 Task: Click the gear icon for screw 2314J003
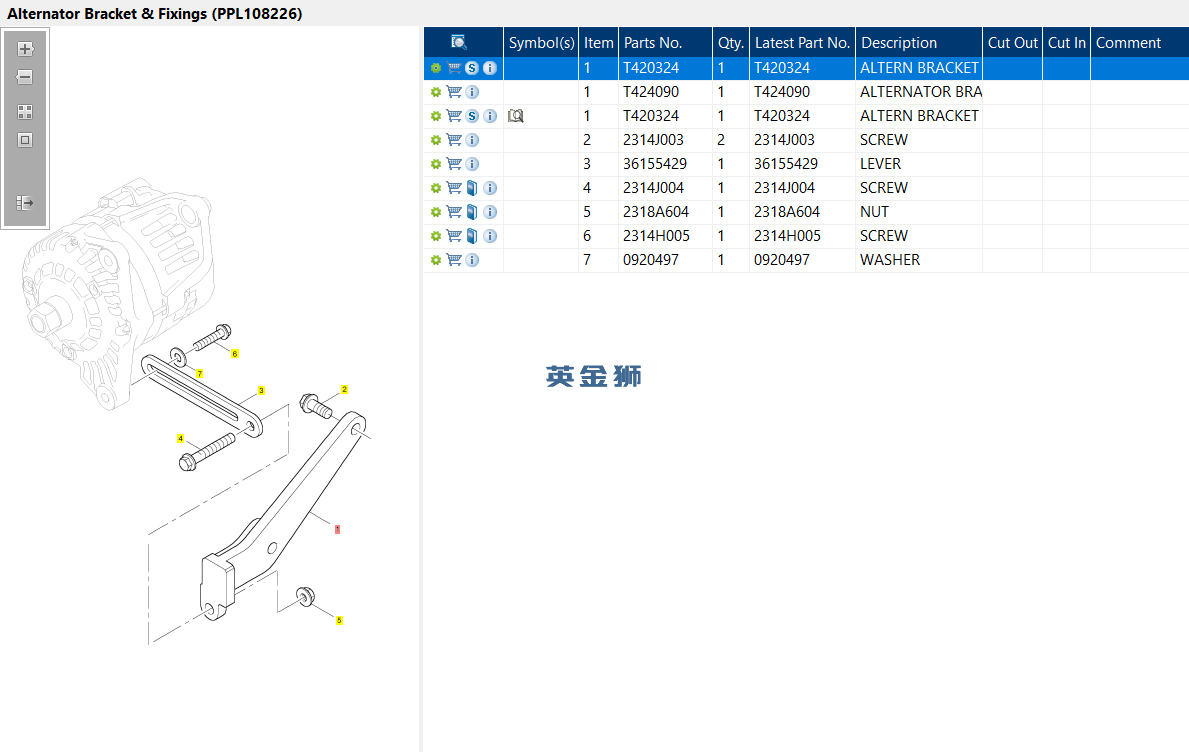(x=436, y=140)
